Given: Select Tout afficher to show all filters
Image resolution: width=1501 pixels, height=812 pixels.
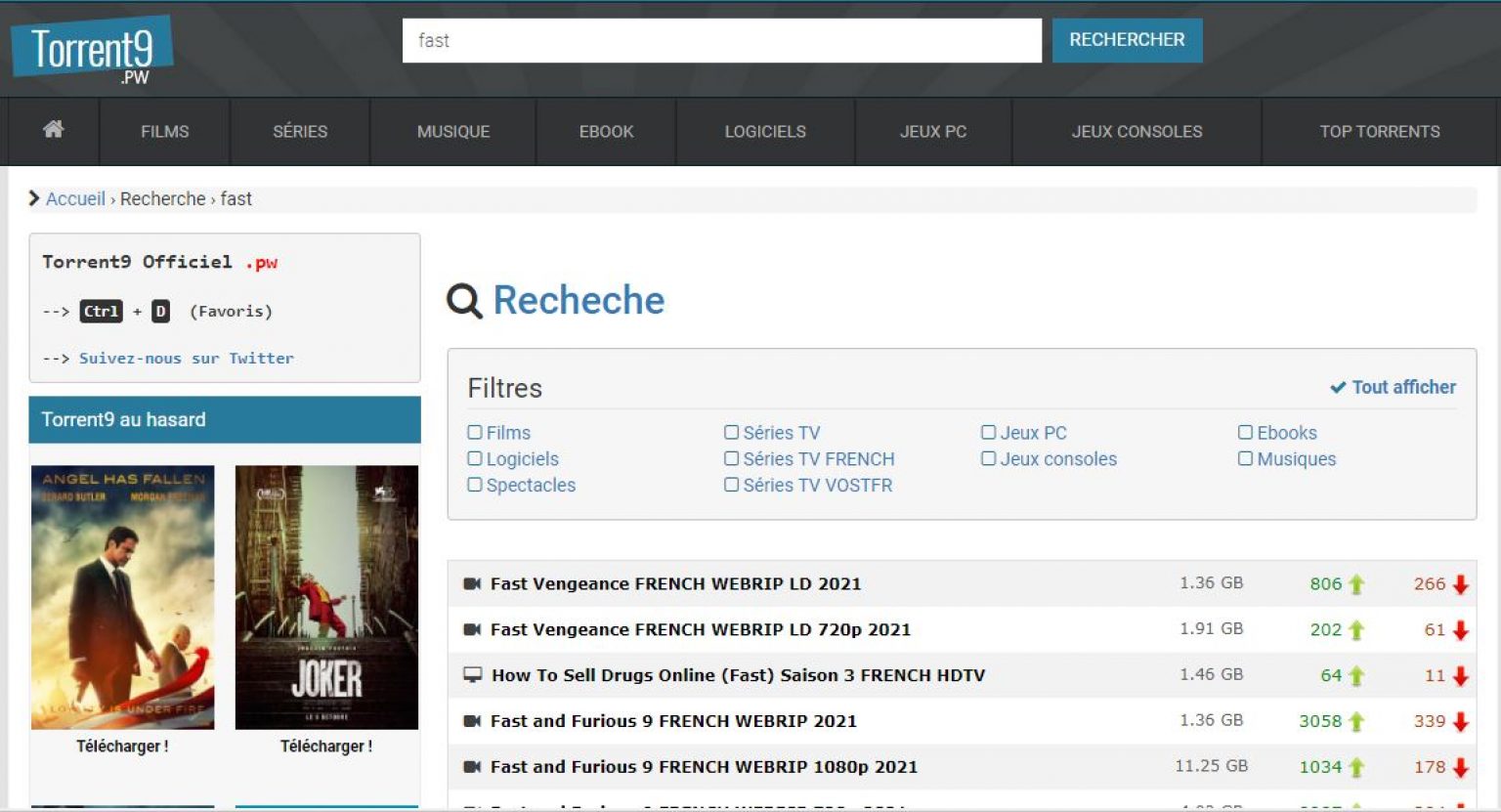Looking at the screenshot, I should pyautogui.click(x=1394, y=387).
